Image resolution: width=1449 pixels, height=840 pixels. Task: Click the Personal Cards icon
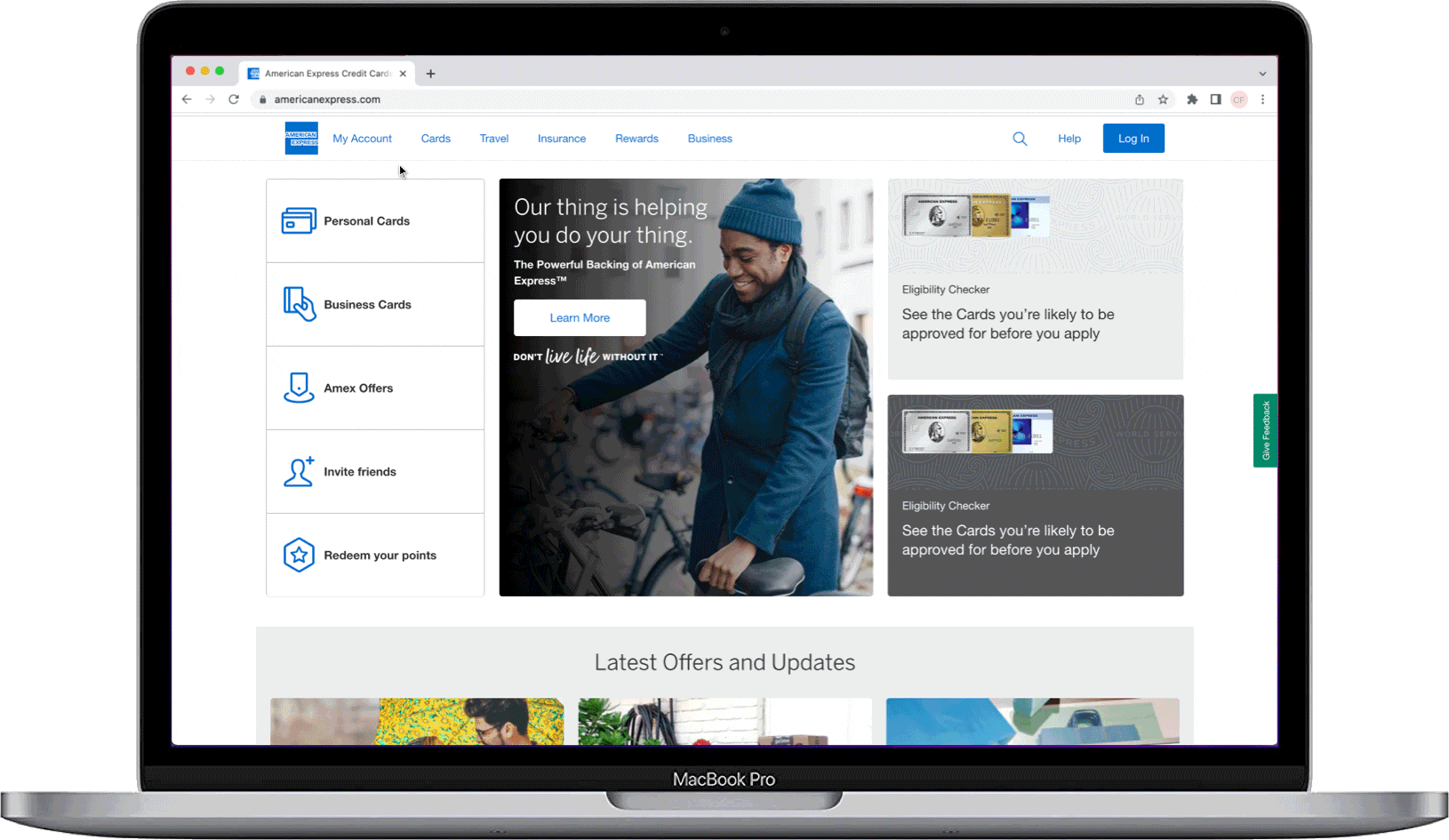[299, 221]
